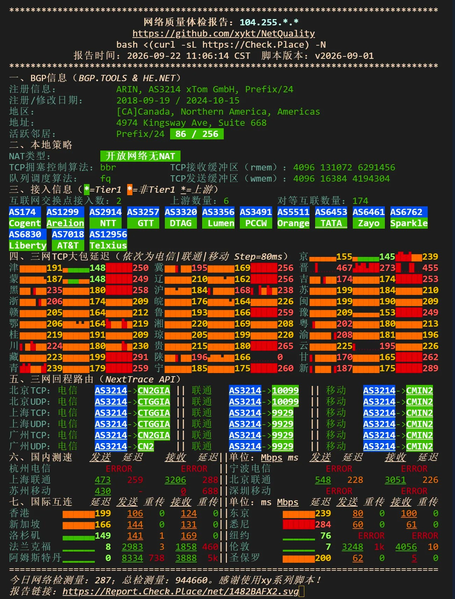Click 北京联通 send speed 548
Viewport: 455px width, 599px height.
click(323, 480)
